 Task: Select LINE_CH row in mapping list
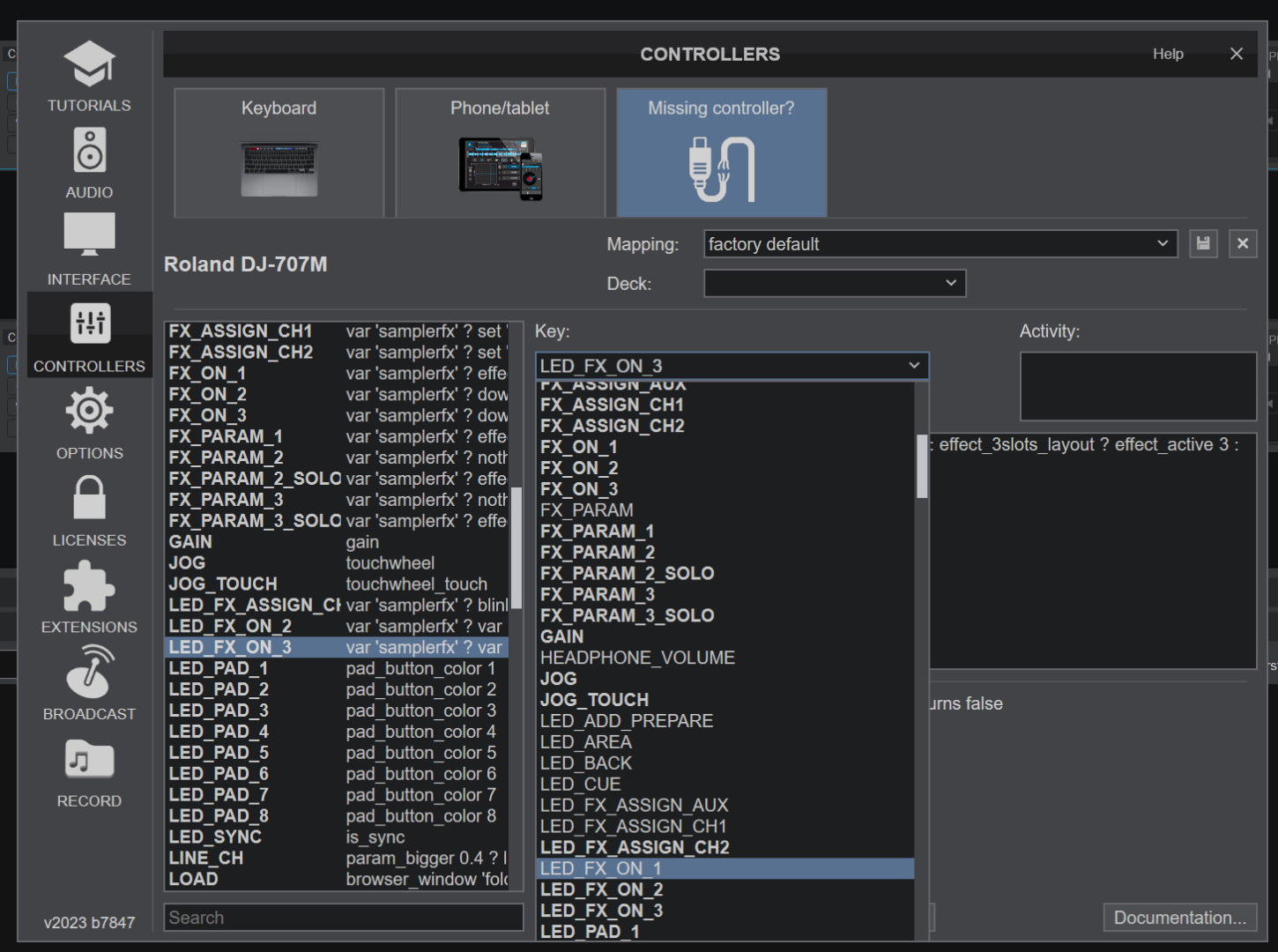(x=338, y=859)
